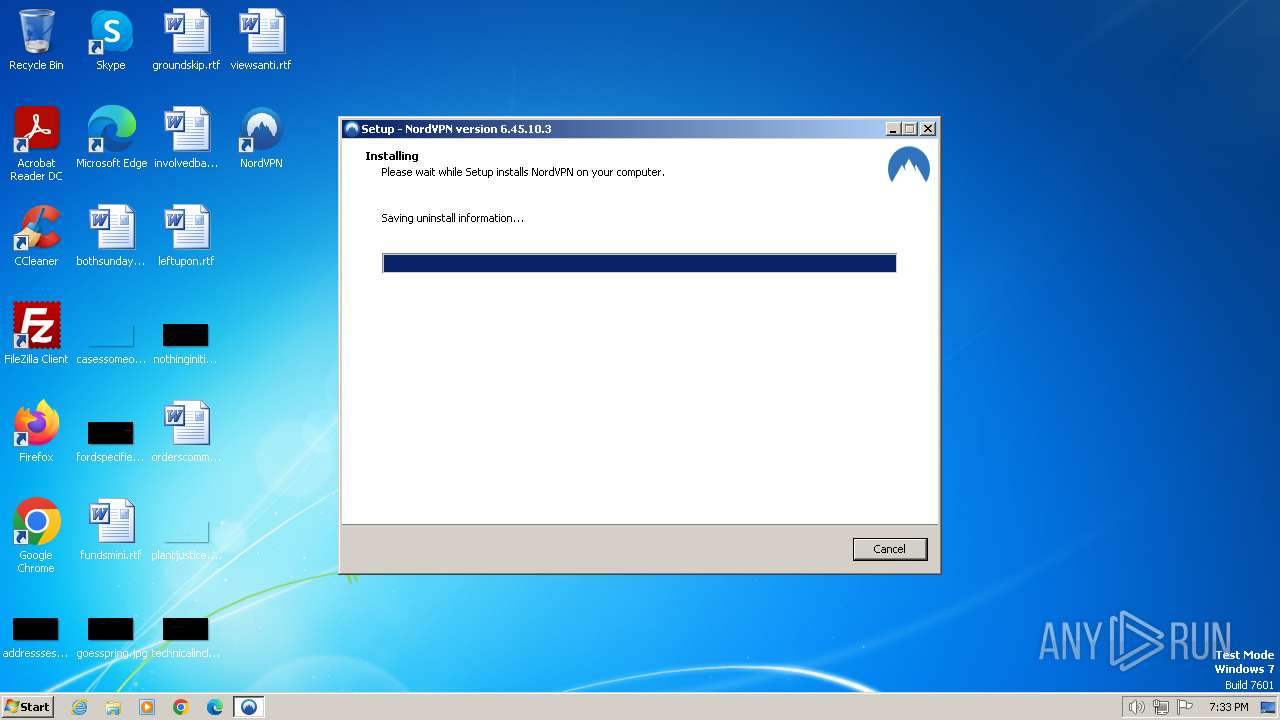
Task: Click the NordVPN logo in the installer
Action: click(x=908, y=166)
